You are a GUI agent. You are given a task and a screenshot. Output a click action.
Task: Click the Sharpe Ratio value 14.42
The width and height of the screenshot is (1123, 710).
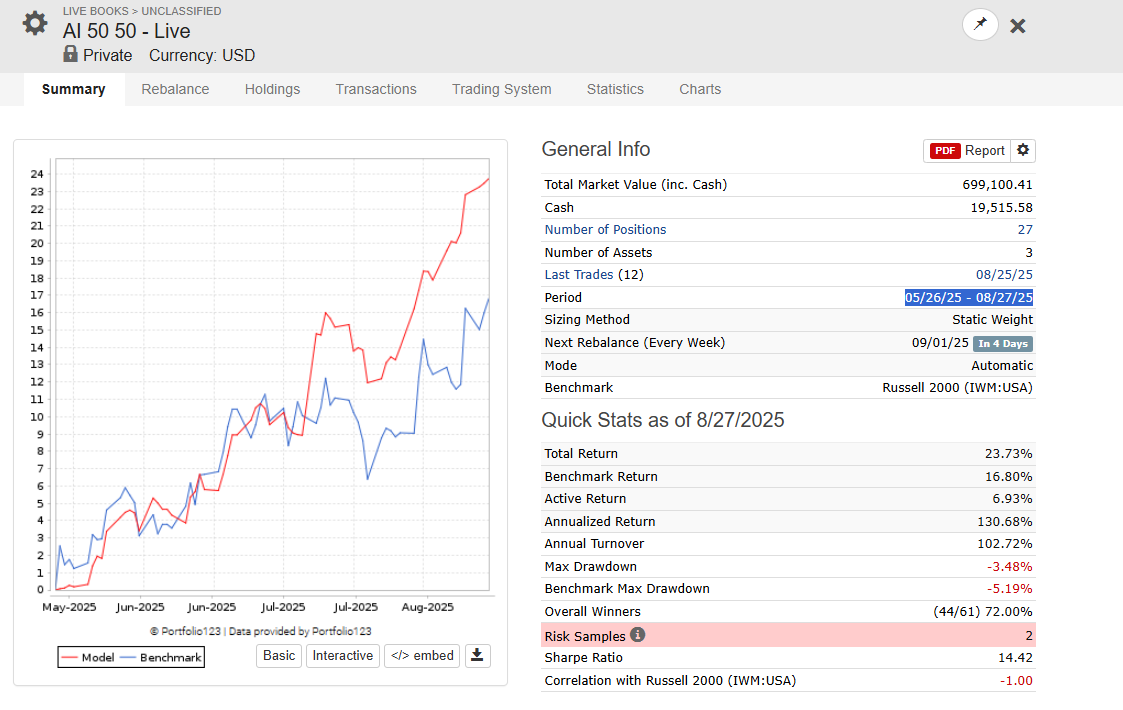pos(1015,657)
